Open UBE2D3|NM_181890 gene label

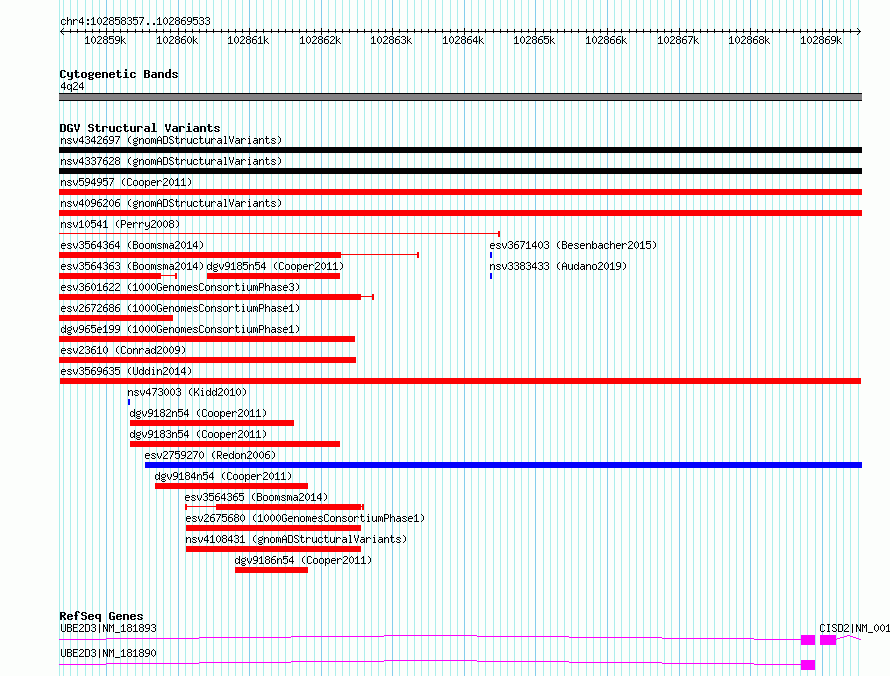click(x=108, y=653)
